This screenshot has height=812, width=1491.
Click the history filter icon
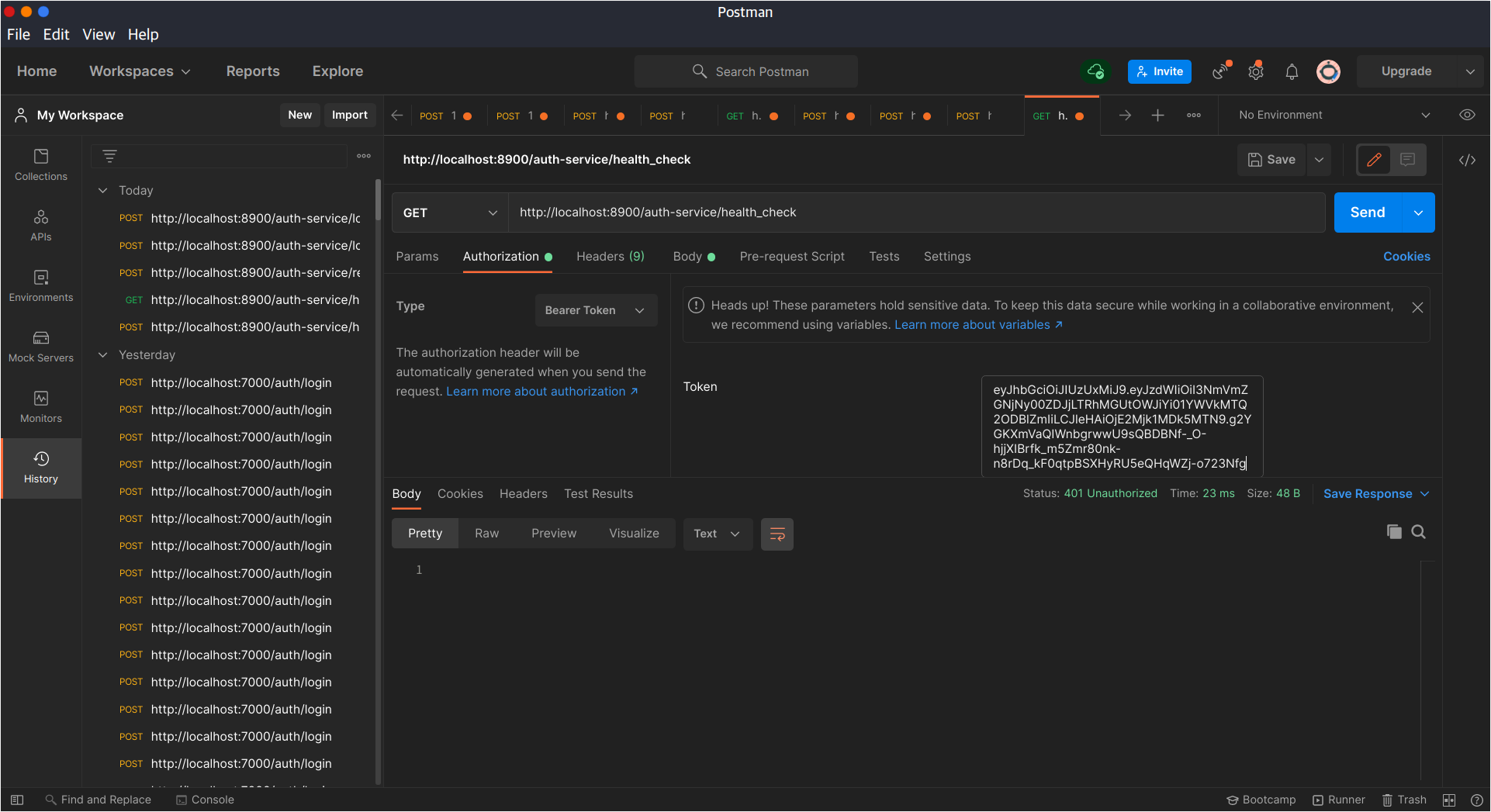click(x=109, y=156)
